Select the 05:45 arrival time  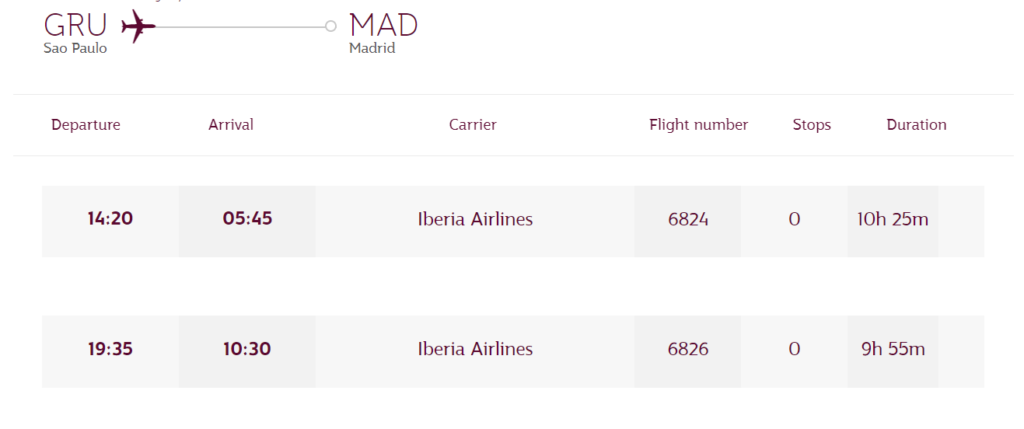point(247,220)
